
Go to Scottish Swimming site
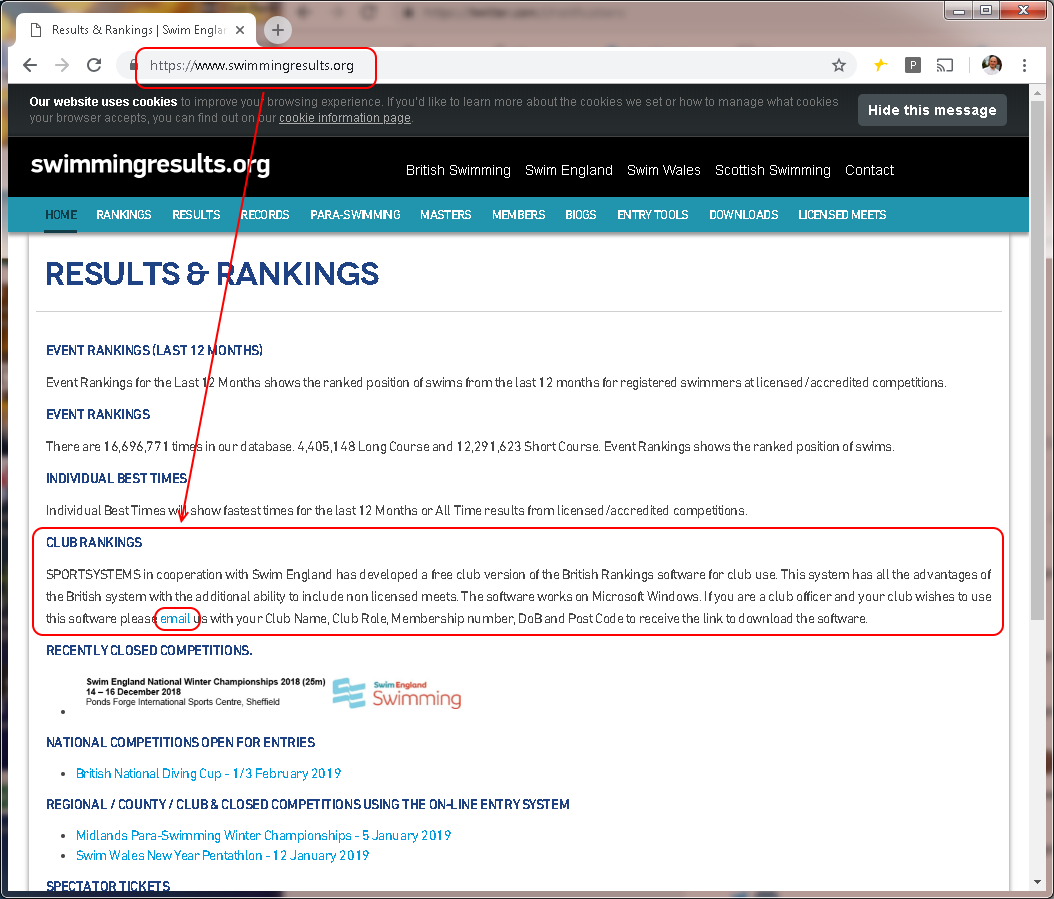(772, 170)
